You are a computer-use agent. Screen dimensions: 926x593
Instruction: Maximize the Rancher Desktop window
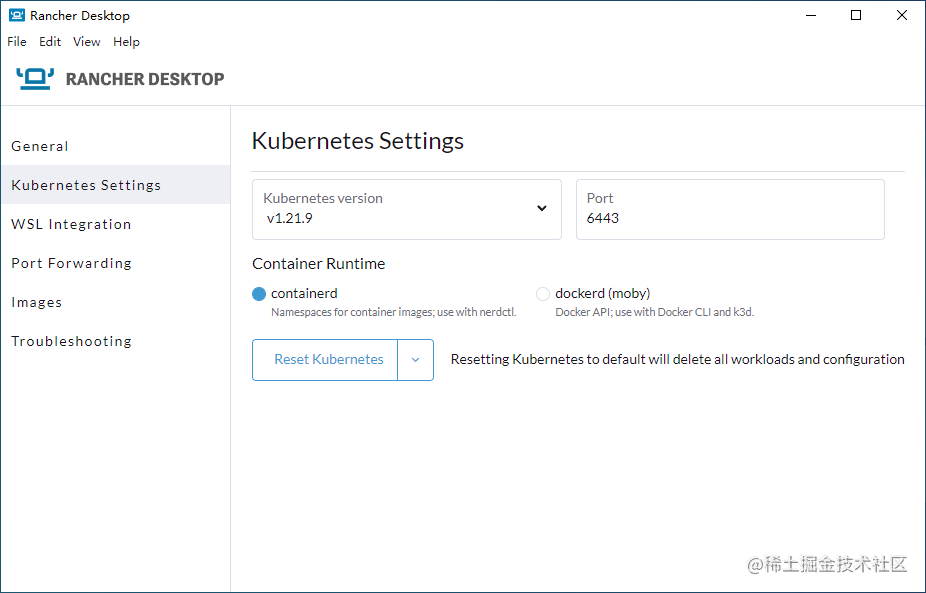click(x=856, y=15)
